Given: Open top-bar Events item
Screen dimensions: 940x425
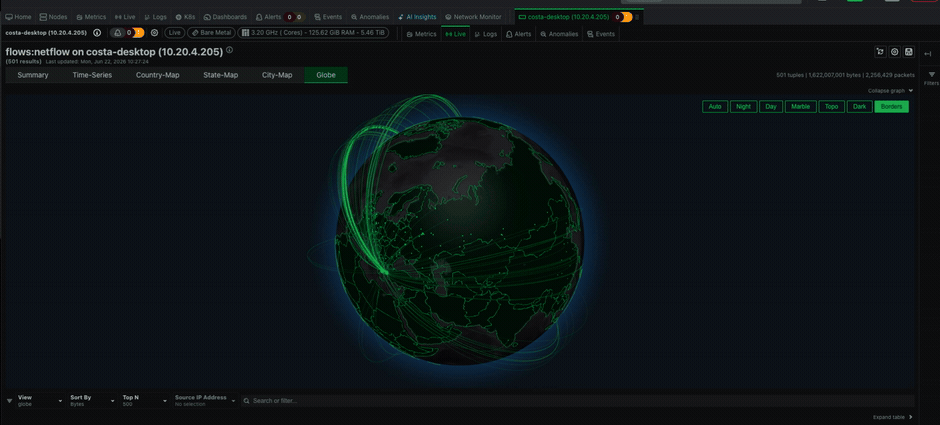Looking at the screenshot, I should pyautogui.click(x=328, y=17).
